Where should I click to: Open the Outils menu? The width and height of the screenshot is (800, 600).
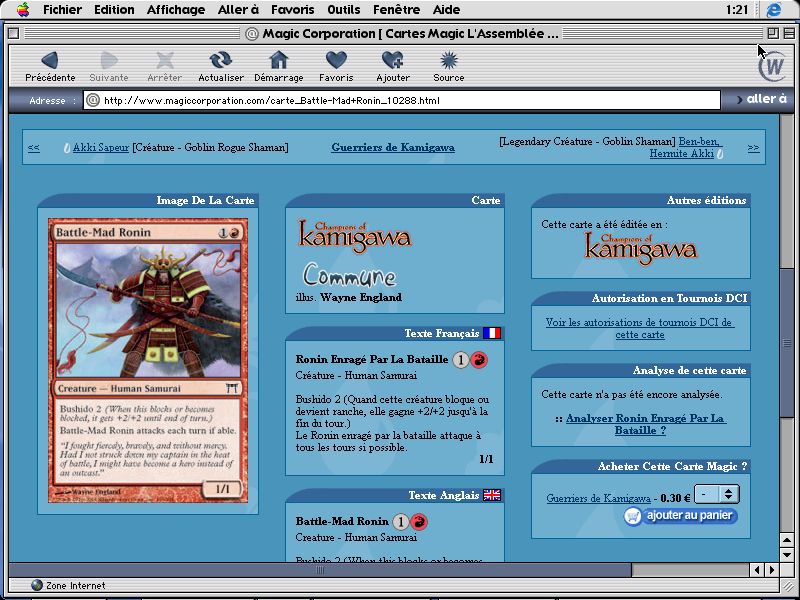click(x=344, y=9)
